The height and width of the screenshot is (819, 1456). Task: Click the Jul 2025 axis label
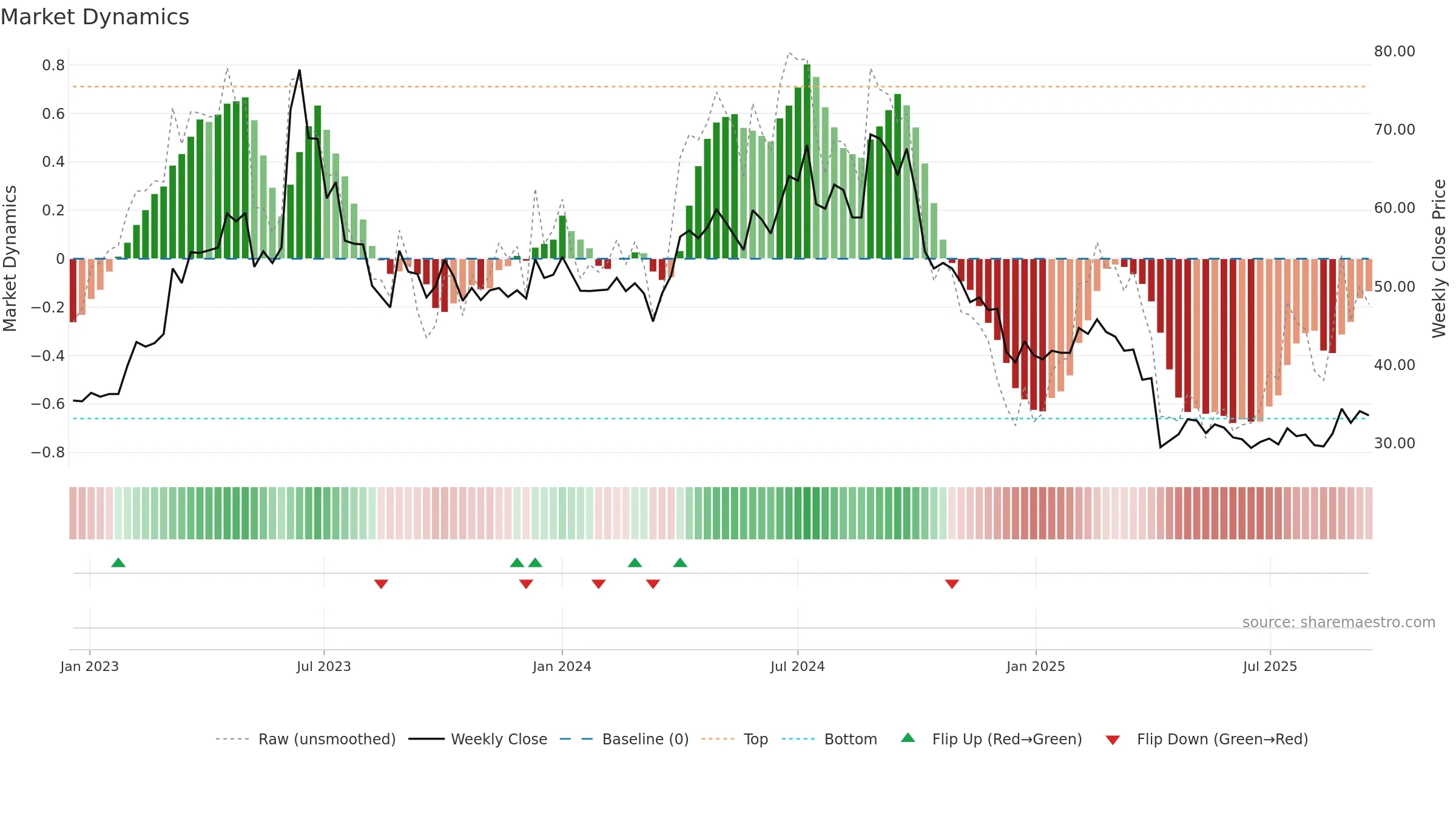coord(1270,666)
